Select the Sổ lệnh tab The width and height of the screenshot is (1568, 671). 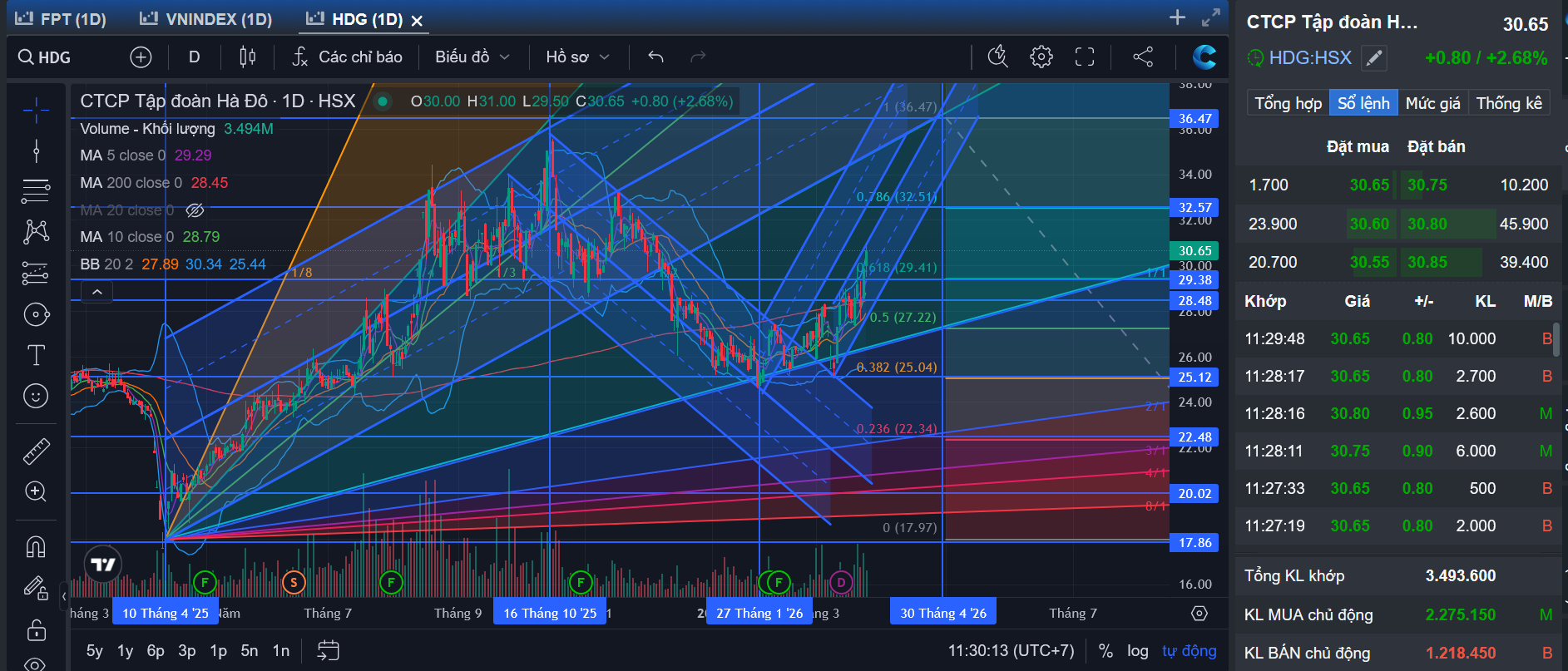[x=1363, y=103]
